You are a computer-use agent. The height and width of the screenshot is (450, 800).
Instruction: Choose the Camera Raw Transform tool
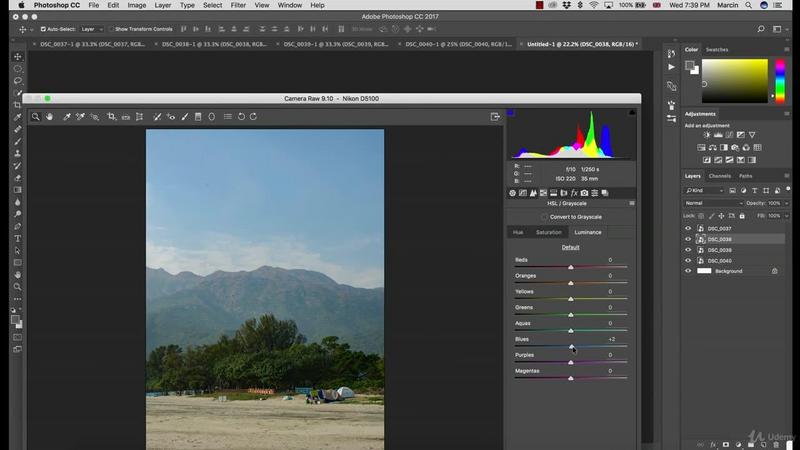139,117
